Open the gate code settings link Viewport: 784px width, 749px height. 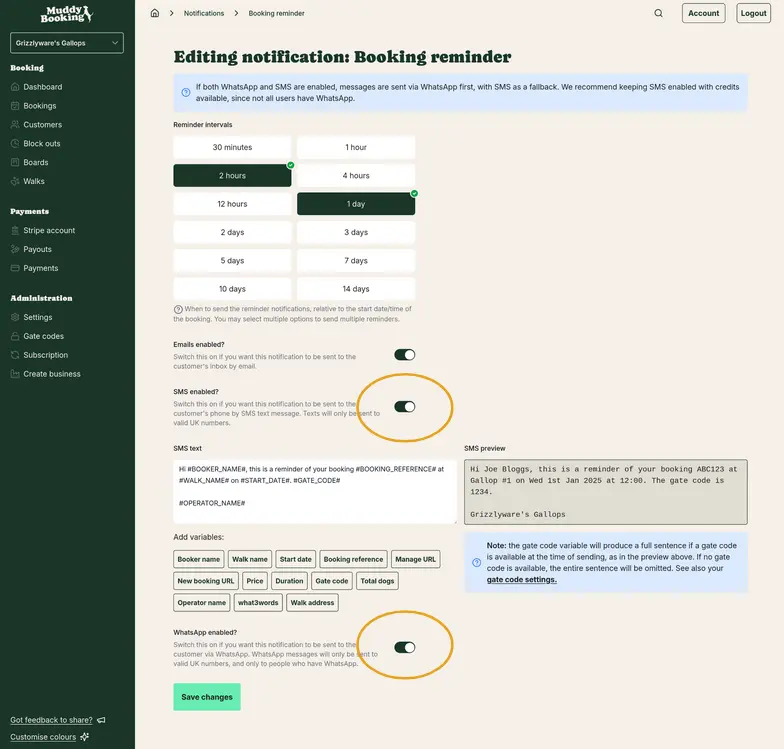pos(522,580)
